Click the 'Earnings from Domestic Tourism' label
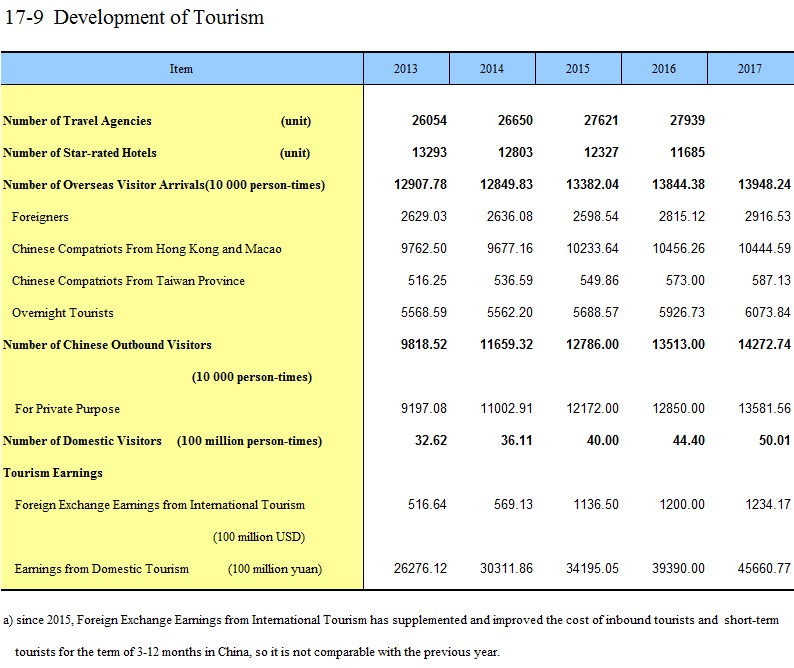Viewport: 794px width, 668px height. pyautogui.click(x=102, y=569)
